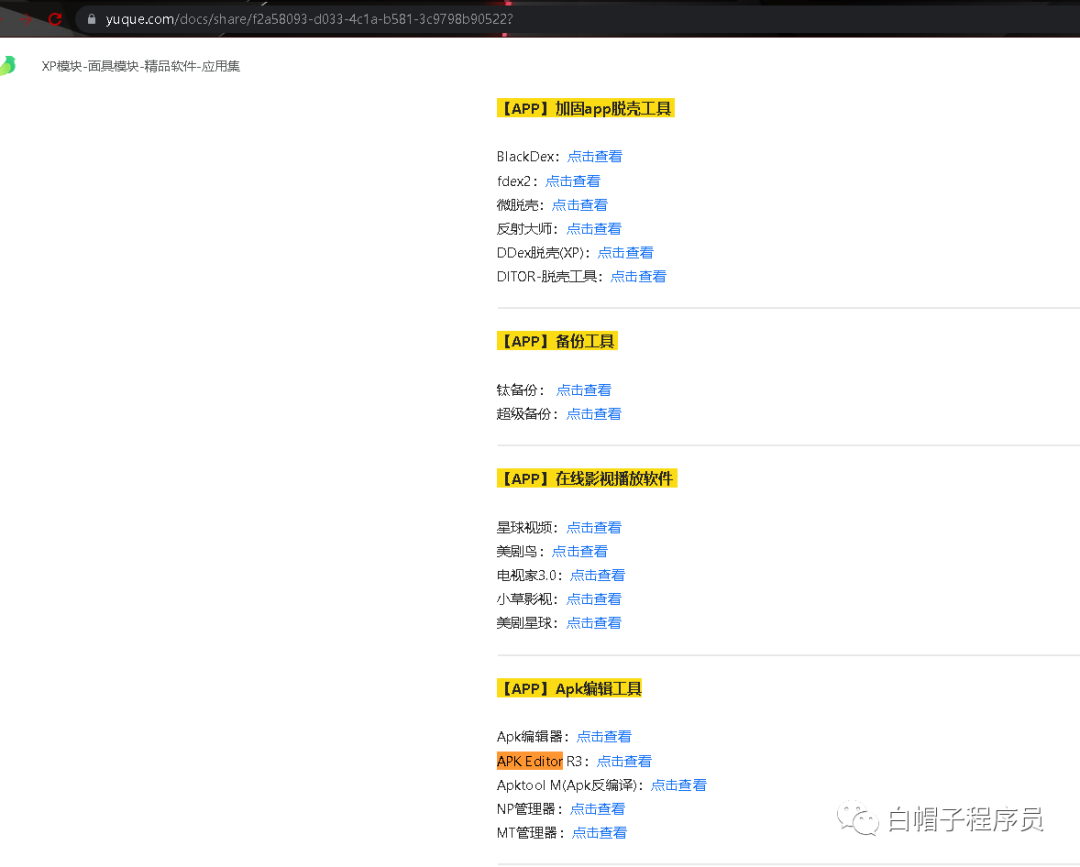
Task: Open the 电视家3.0 点击查看 link
Action: click(597, 575)
